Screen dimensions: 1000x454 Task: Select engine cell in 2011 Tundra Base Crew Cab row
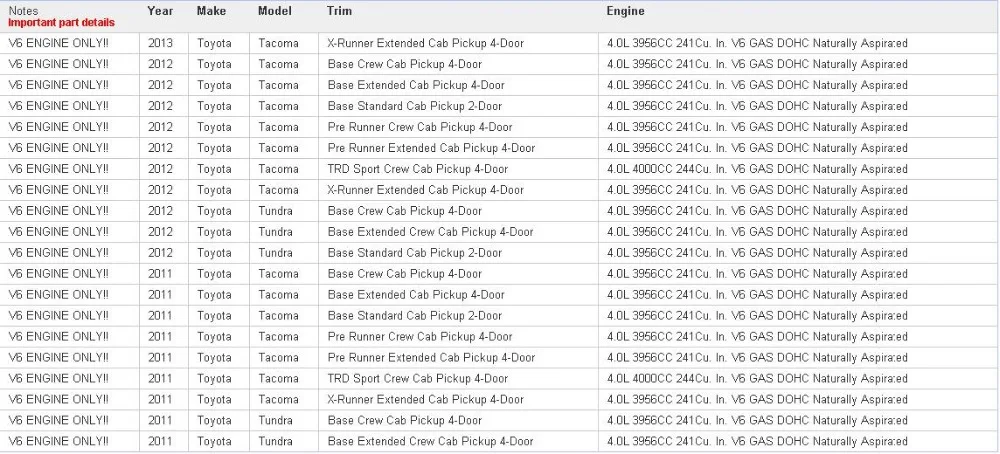(757, 421)
